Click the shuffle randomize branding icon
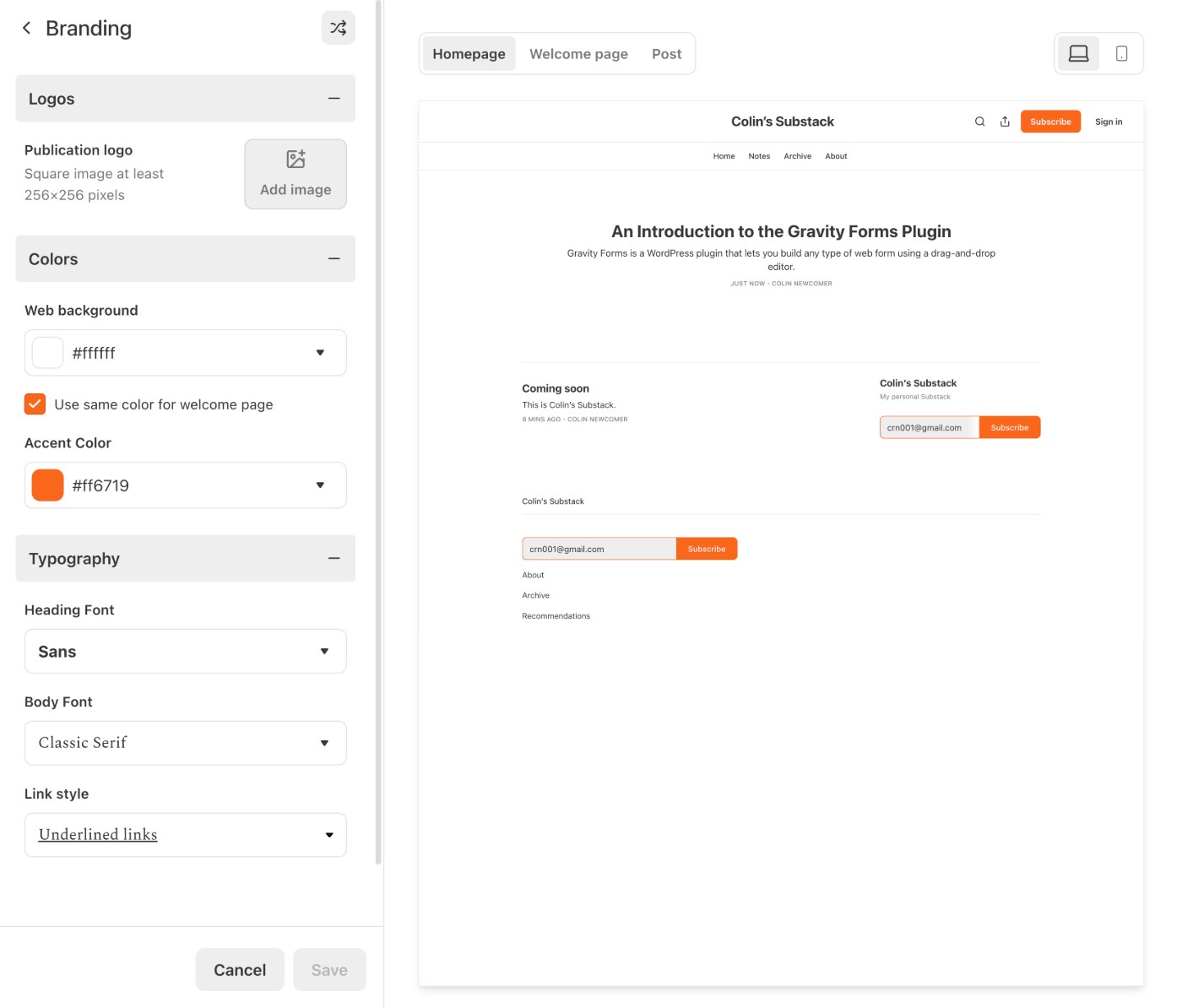 [338, 28]
